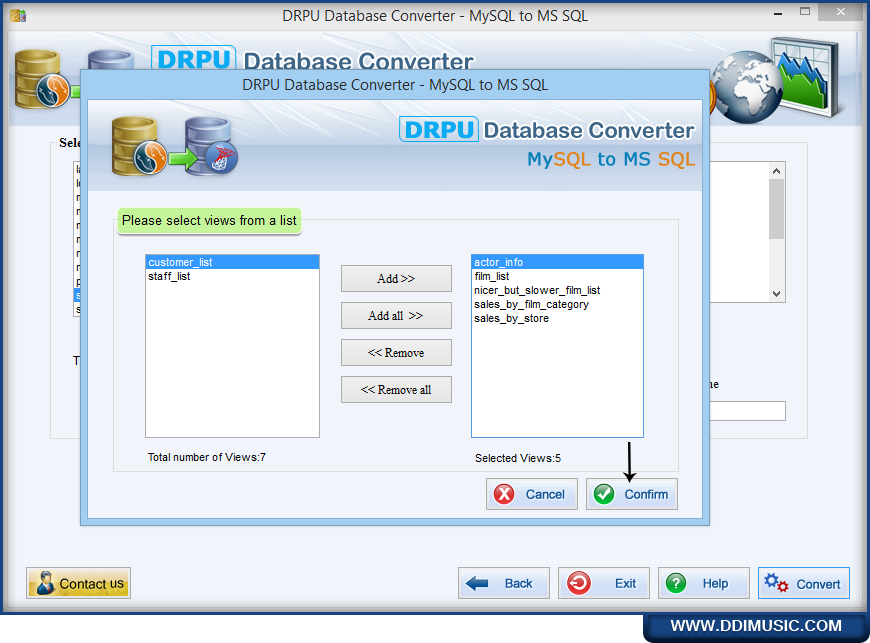
Task: Exit the Database Converter
Action: pos(604,583)
